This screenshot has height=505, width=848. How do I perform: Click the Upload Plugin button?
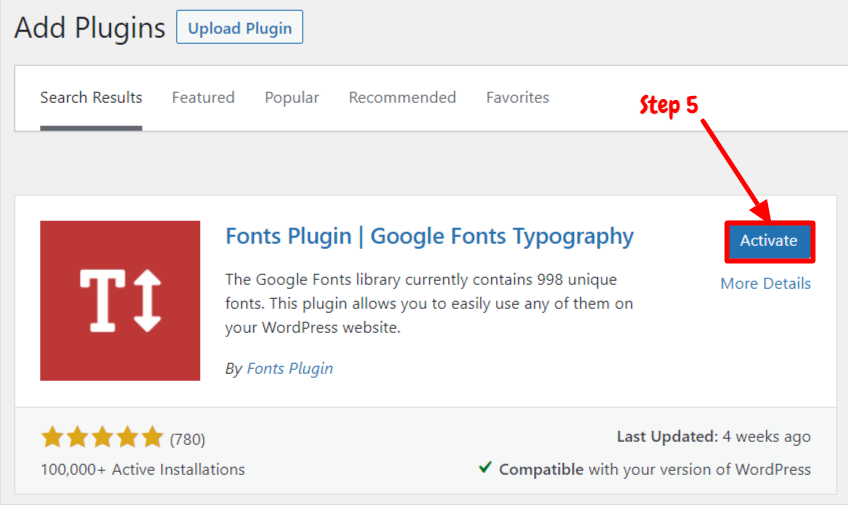click(240, 27)
